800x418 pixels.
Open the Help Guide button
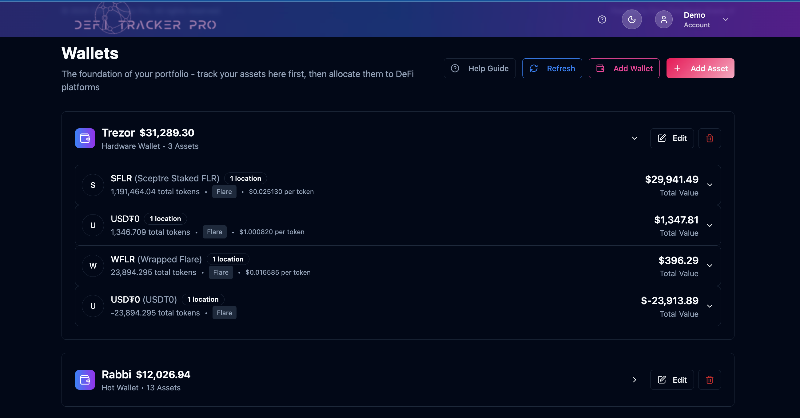pos(480,68)
